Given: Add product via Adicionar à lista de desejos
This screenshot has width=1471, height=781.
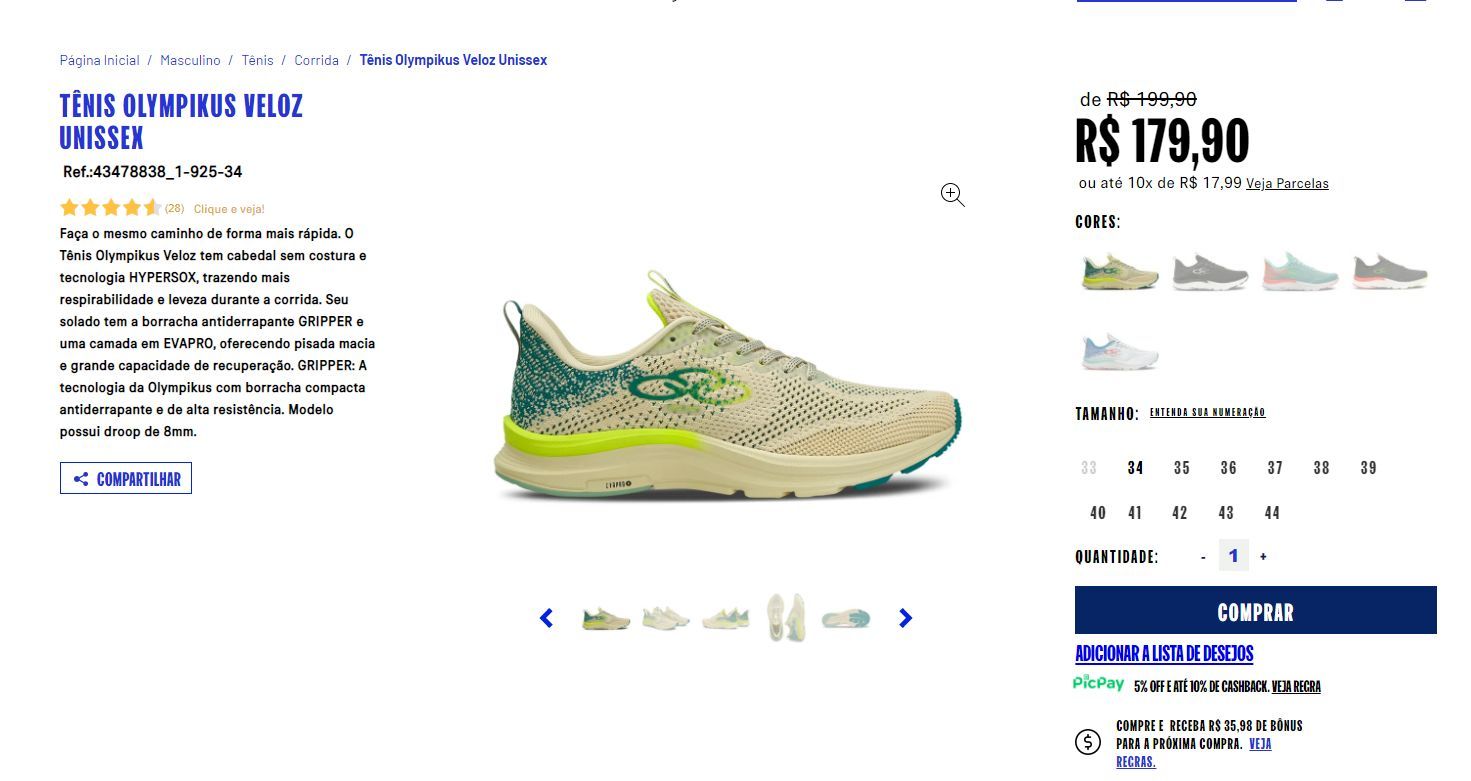Looking at the screenshot, I should 1164,653.
